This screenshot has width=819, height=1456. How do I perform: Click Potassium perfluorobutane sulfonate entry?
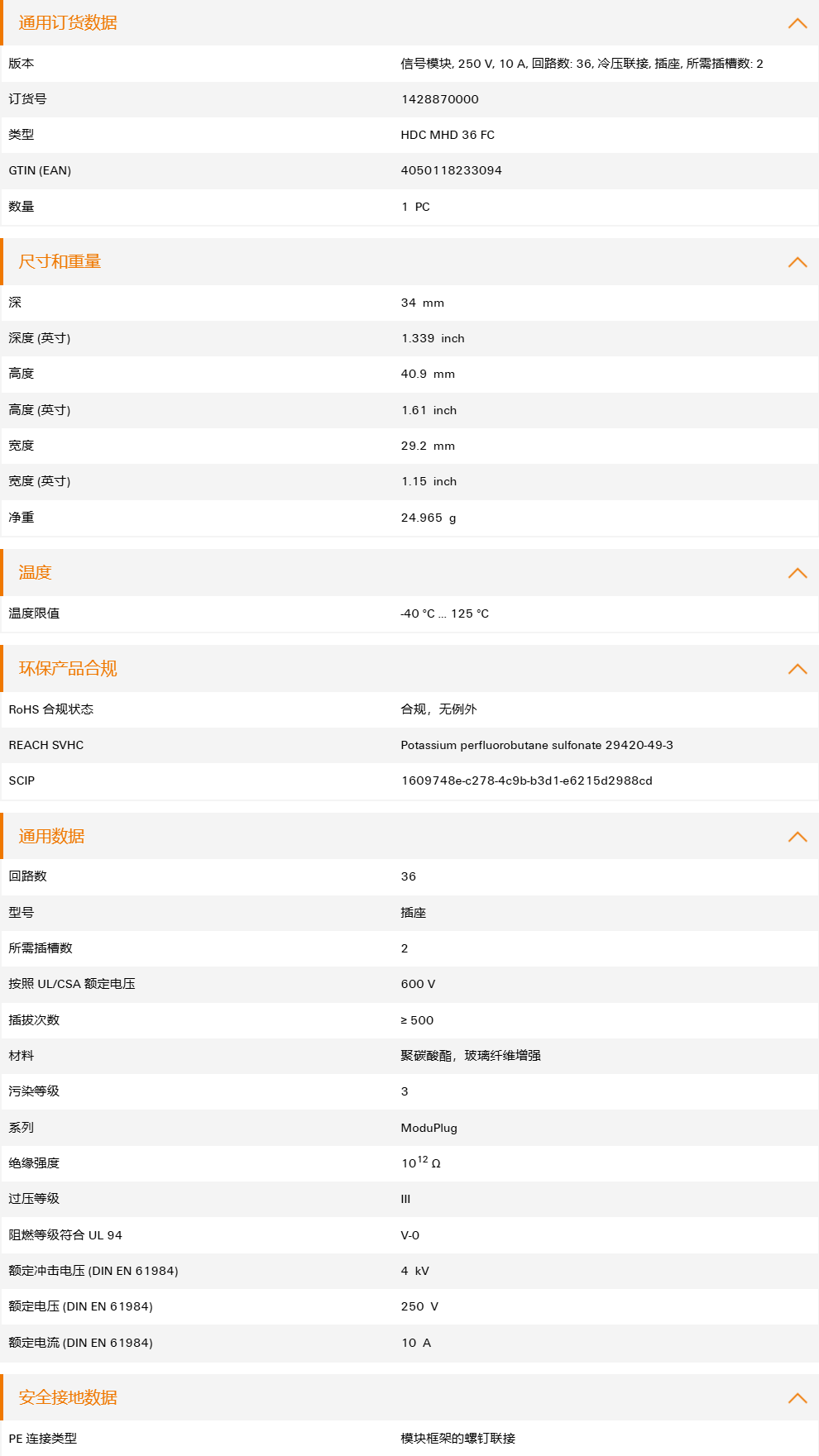tap(536, 745)
